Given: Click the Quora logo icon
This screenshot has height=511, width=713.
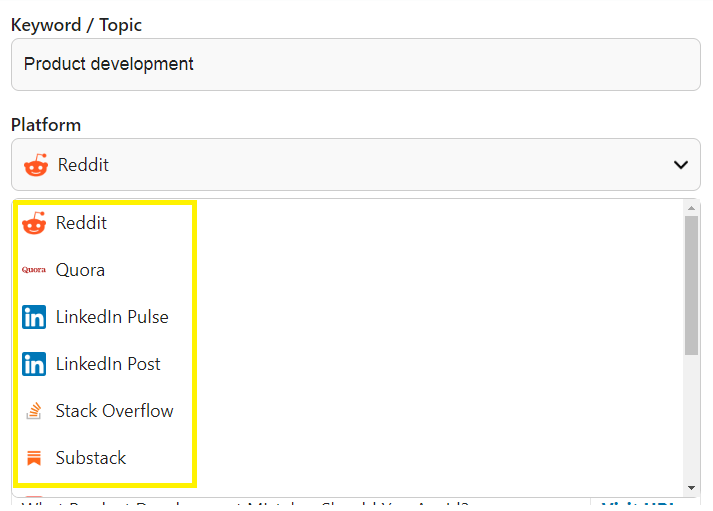Looking at the screenshot, I should [34, 270].
